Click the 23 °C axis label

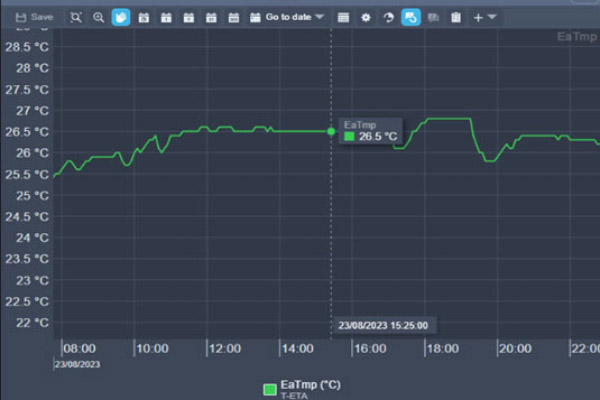(x=32, y=281)
